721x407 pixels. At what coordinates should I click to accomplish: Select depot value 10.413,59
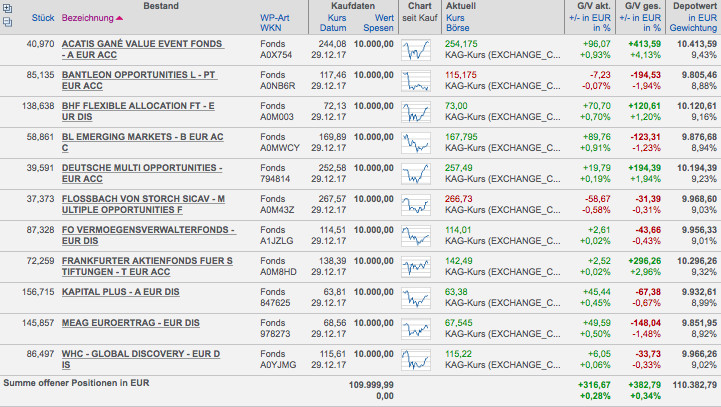click(697, 44)
